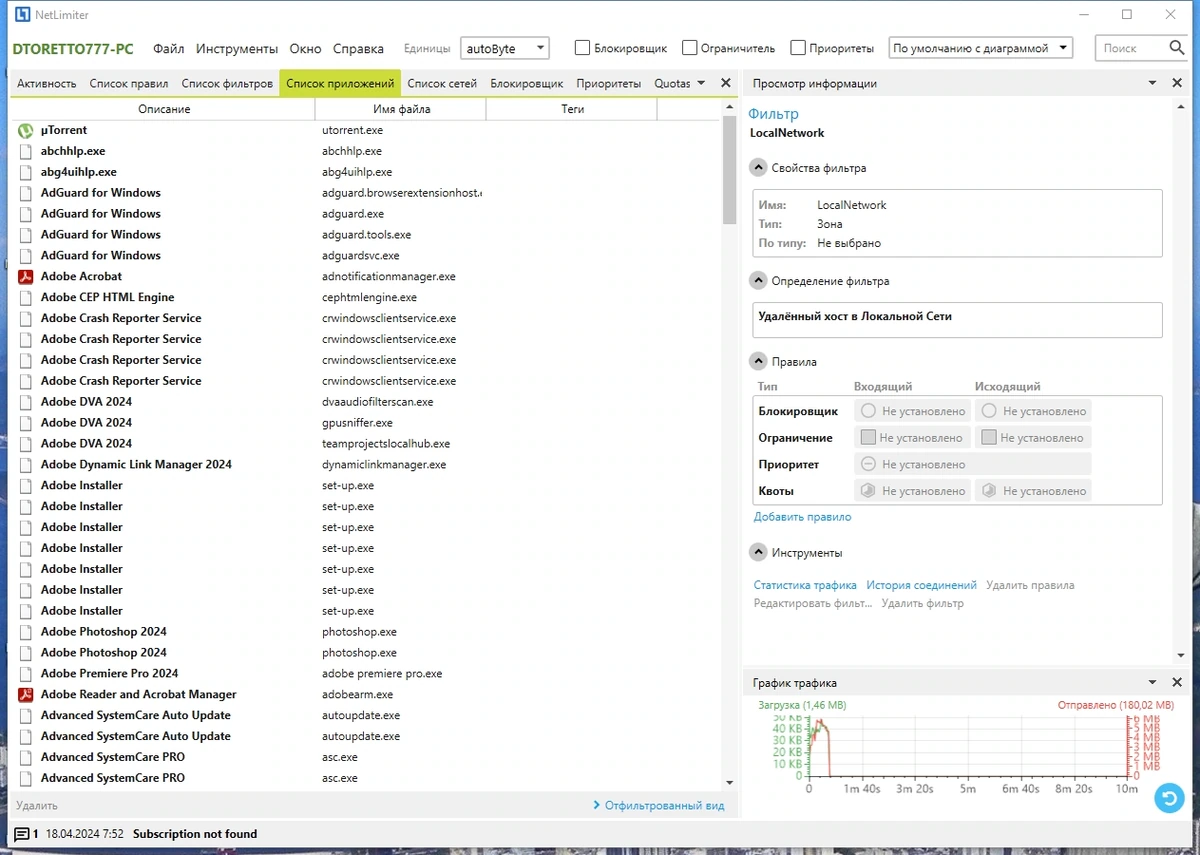This screenshot has width=1200, height=855.
Task: Close the Просмотр информации panel
Action: pos(1177,83)
